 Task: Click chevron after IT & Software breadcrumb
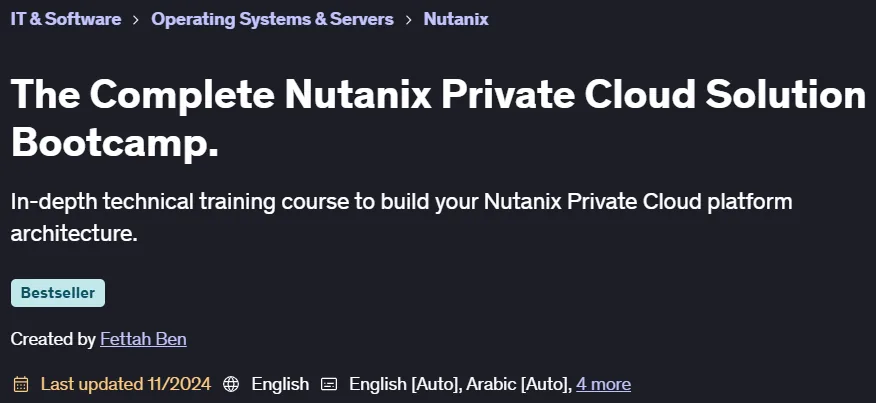tap(136, 20)
